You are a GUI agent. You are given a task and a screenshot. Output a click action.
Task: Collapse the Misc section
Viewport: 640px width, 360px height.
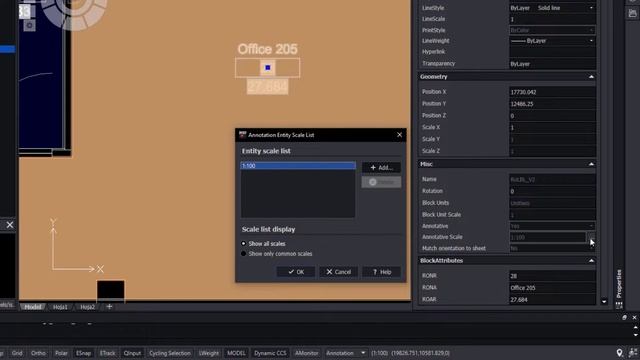(x=591, y=164)
